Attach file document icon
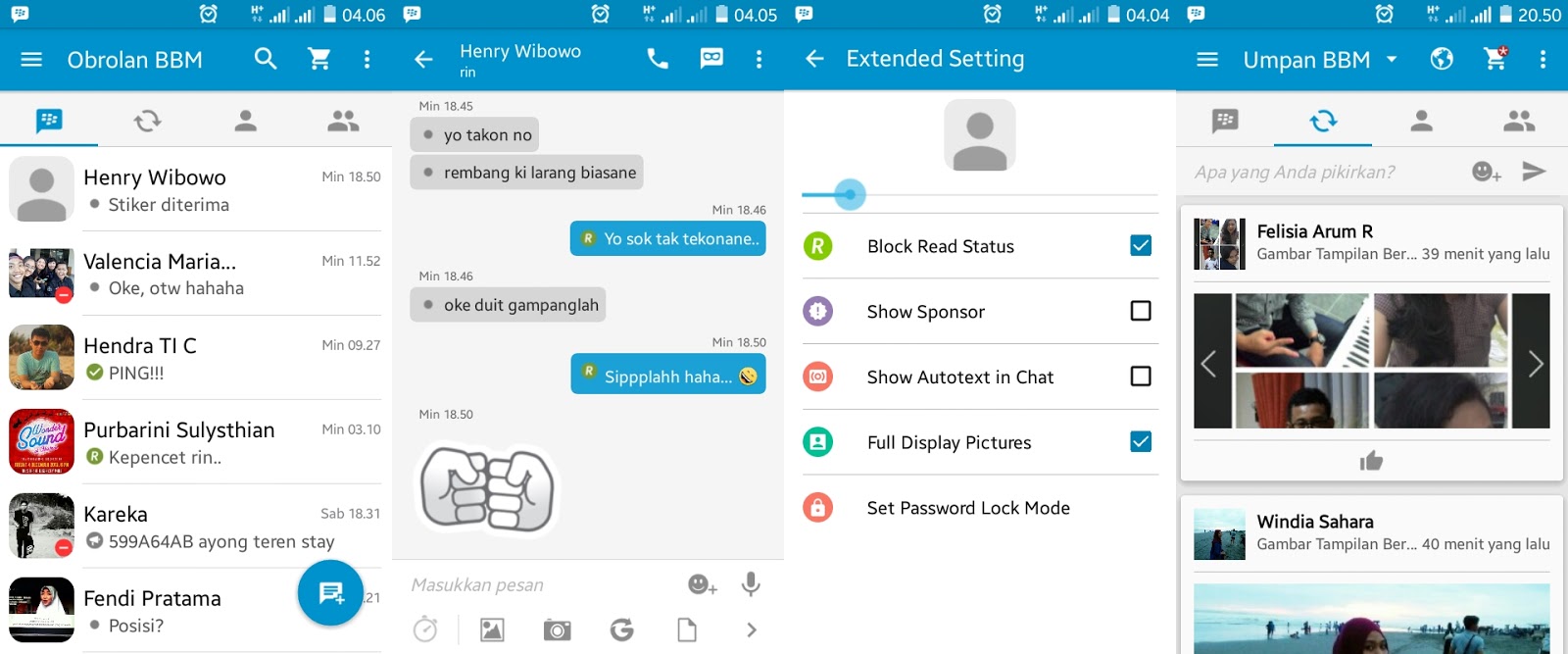Screen dimensions: 1568x654 point(687,629)
